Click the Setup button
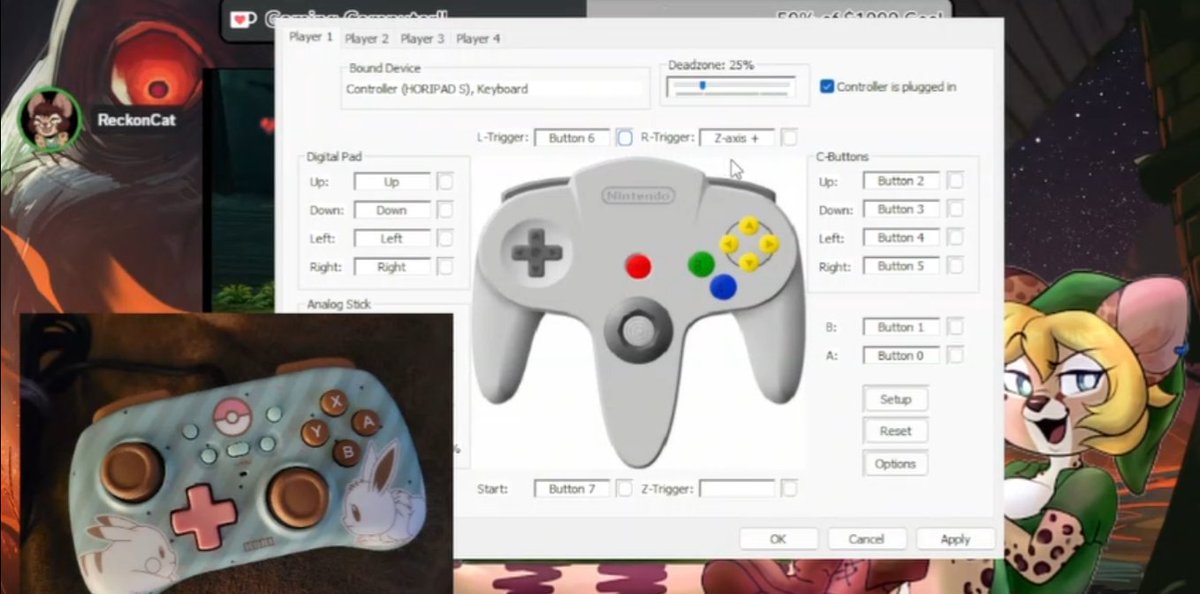1200x594 pixels. click(895, 399)
